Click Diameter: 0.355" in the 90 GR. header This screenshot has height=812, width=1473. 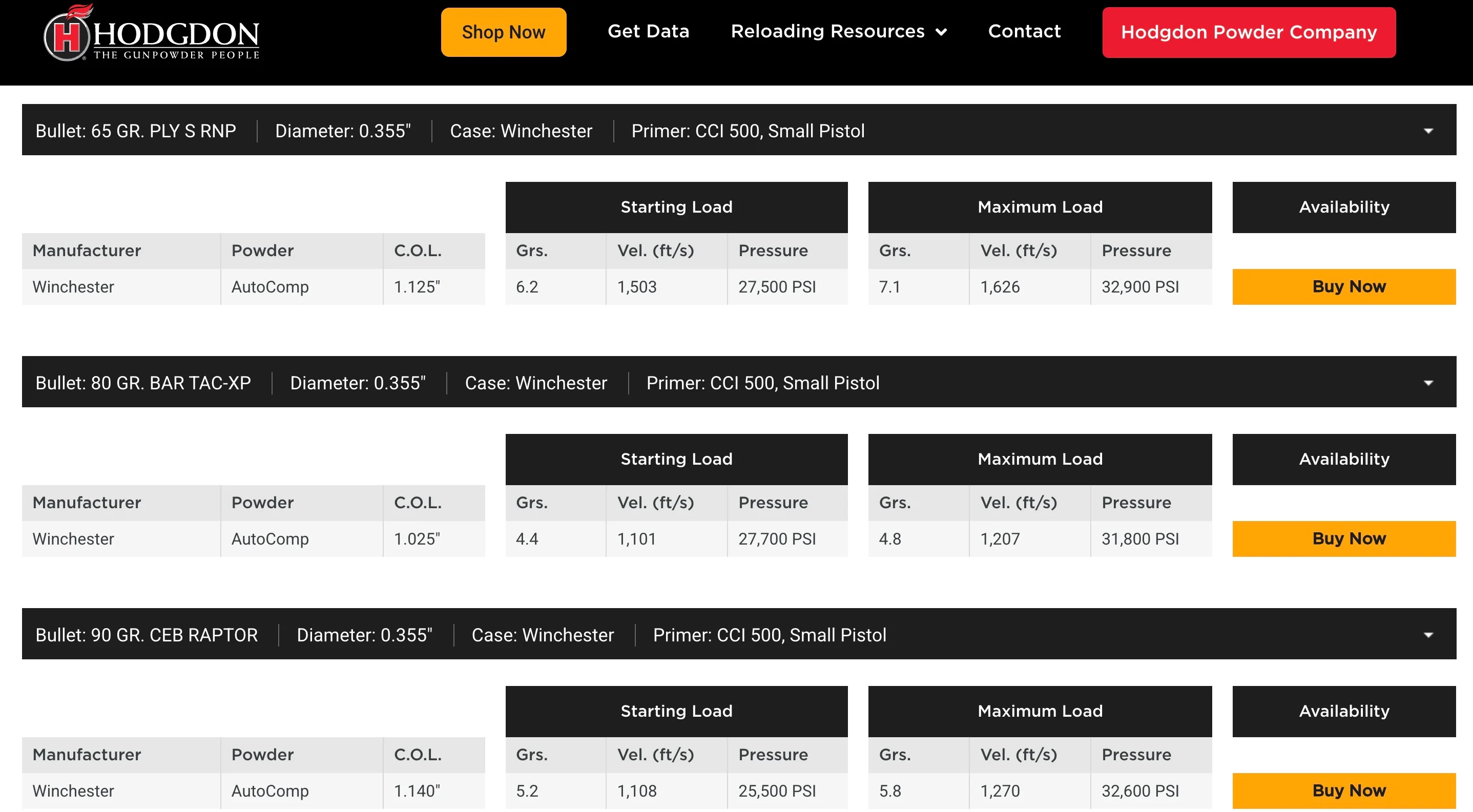(x=364, y=635)
